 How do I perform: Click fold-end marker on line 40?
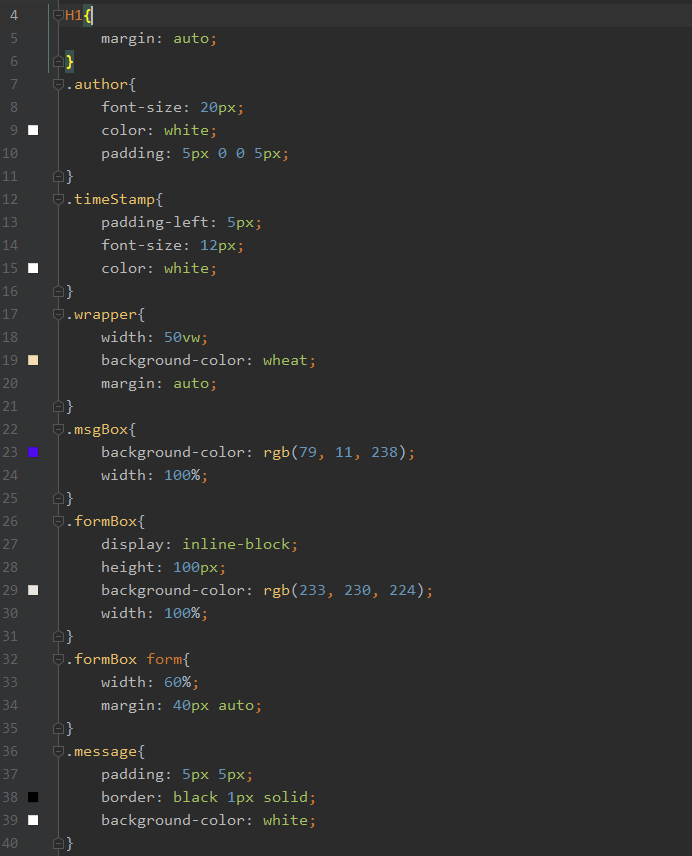point(58,844)
